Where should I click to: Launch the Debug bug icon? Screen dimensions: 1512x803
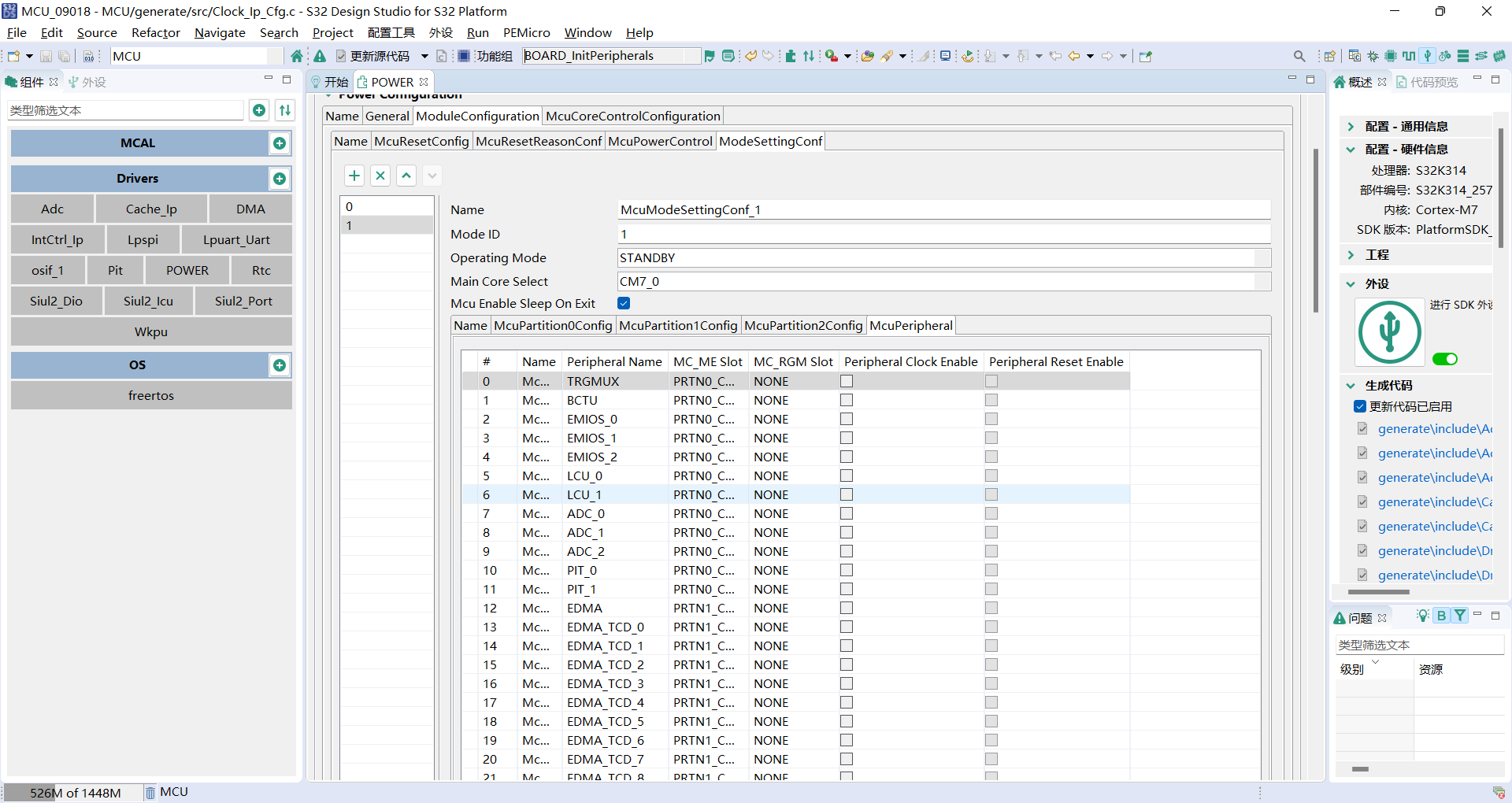click(1373, 56)
